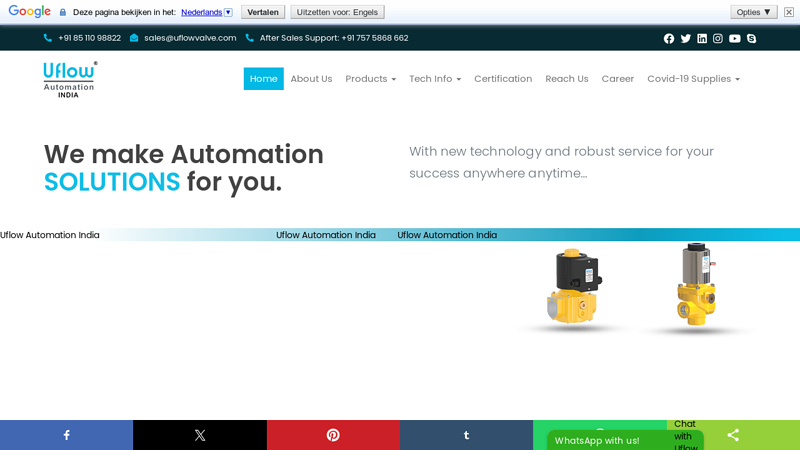The image size is (800, 450).
Task: Open the YouTube icon in the header
Action: point(735,38)
